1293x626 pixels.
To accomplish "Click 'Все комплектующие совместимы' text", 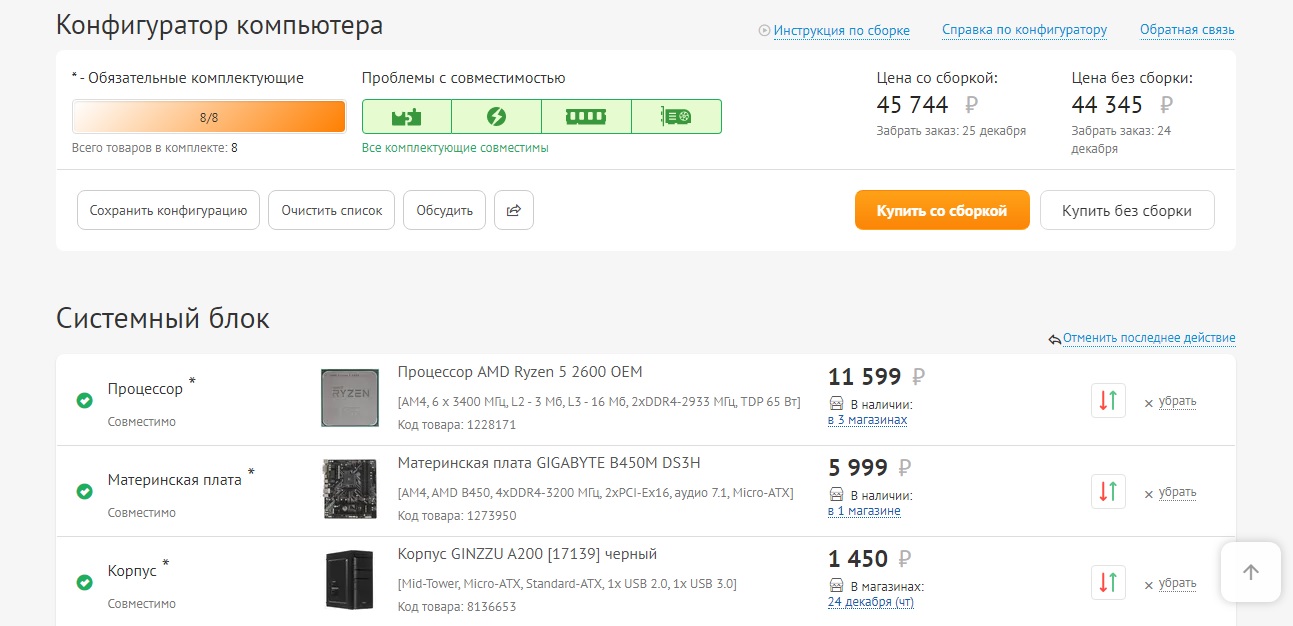I will tap(455, 148).
